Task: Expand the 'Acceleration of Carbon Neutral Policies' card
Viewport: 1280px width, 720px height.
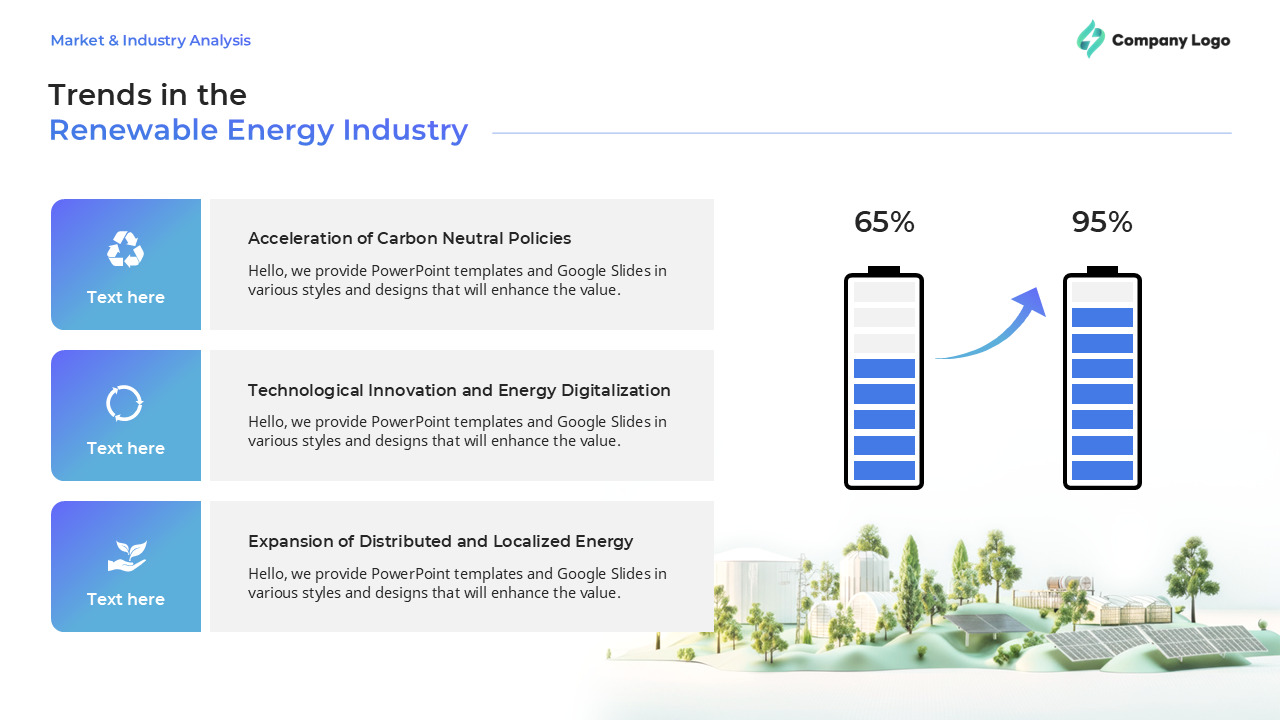Action: (x=460, y=264)
